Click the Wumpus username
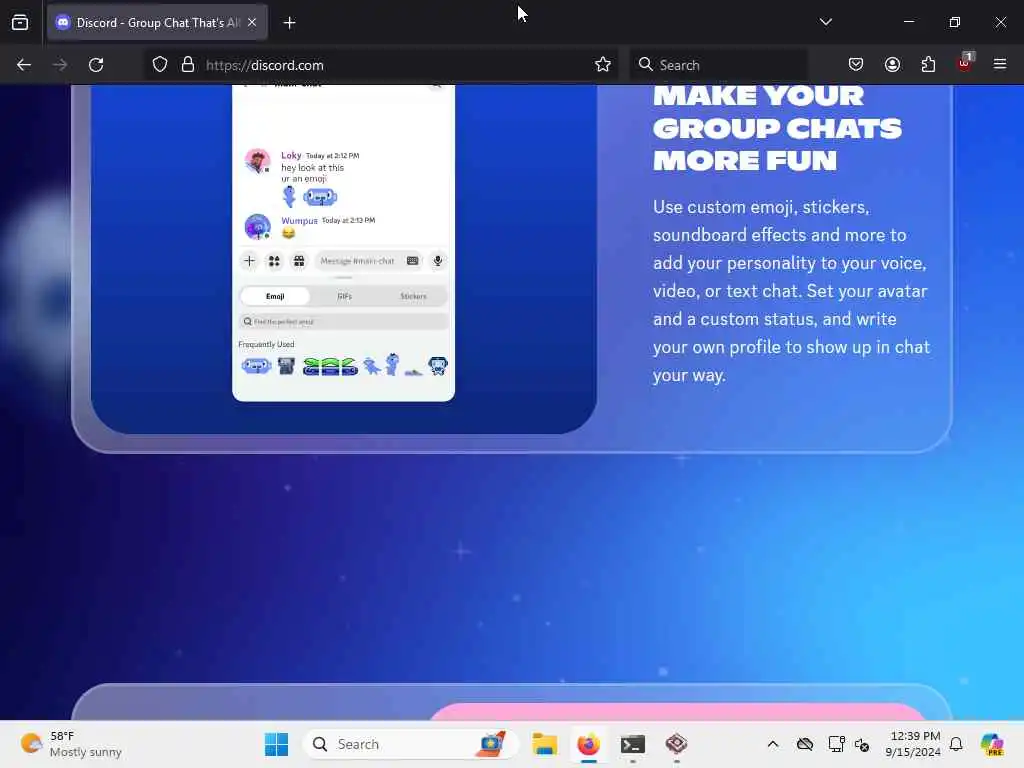1024x768 pixels. [299, 221]
